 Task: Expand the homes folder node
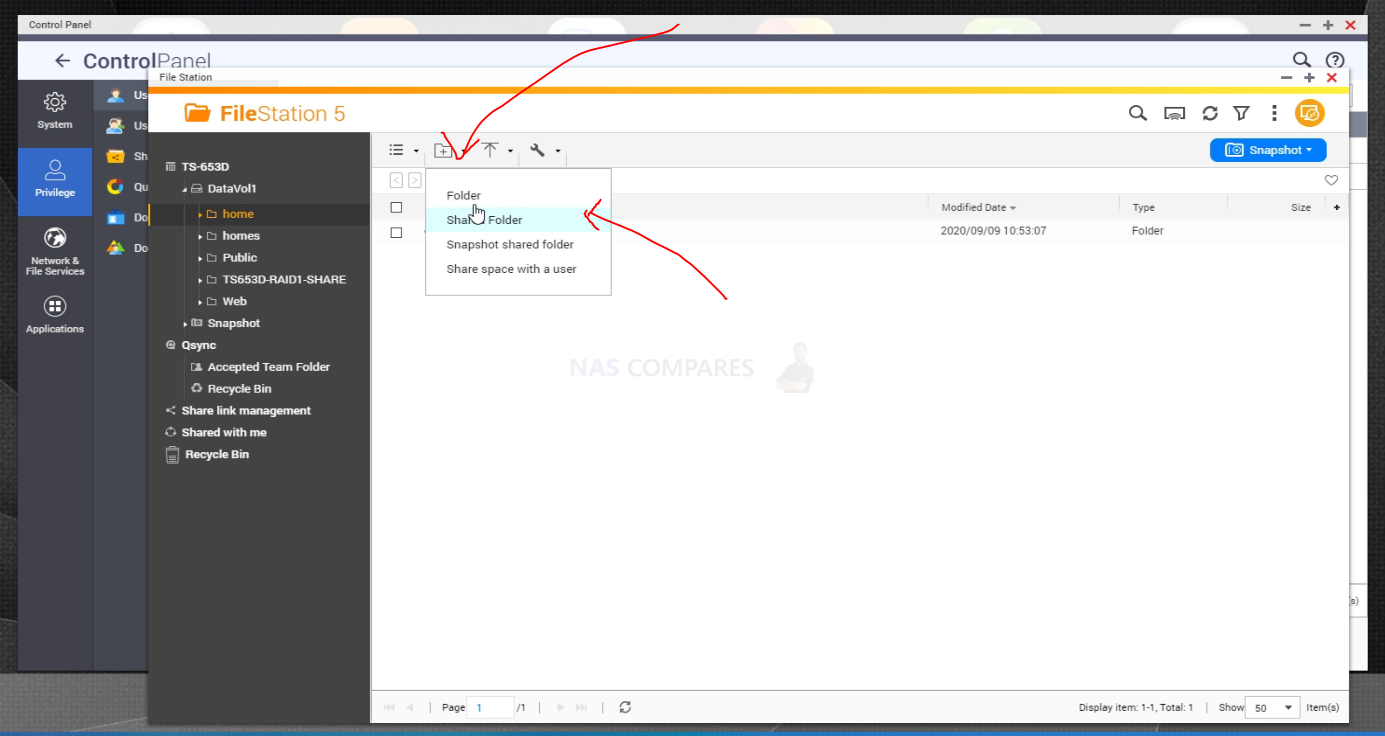(x=200, y=236)
